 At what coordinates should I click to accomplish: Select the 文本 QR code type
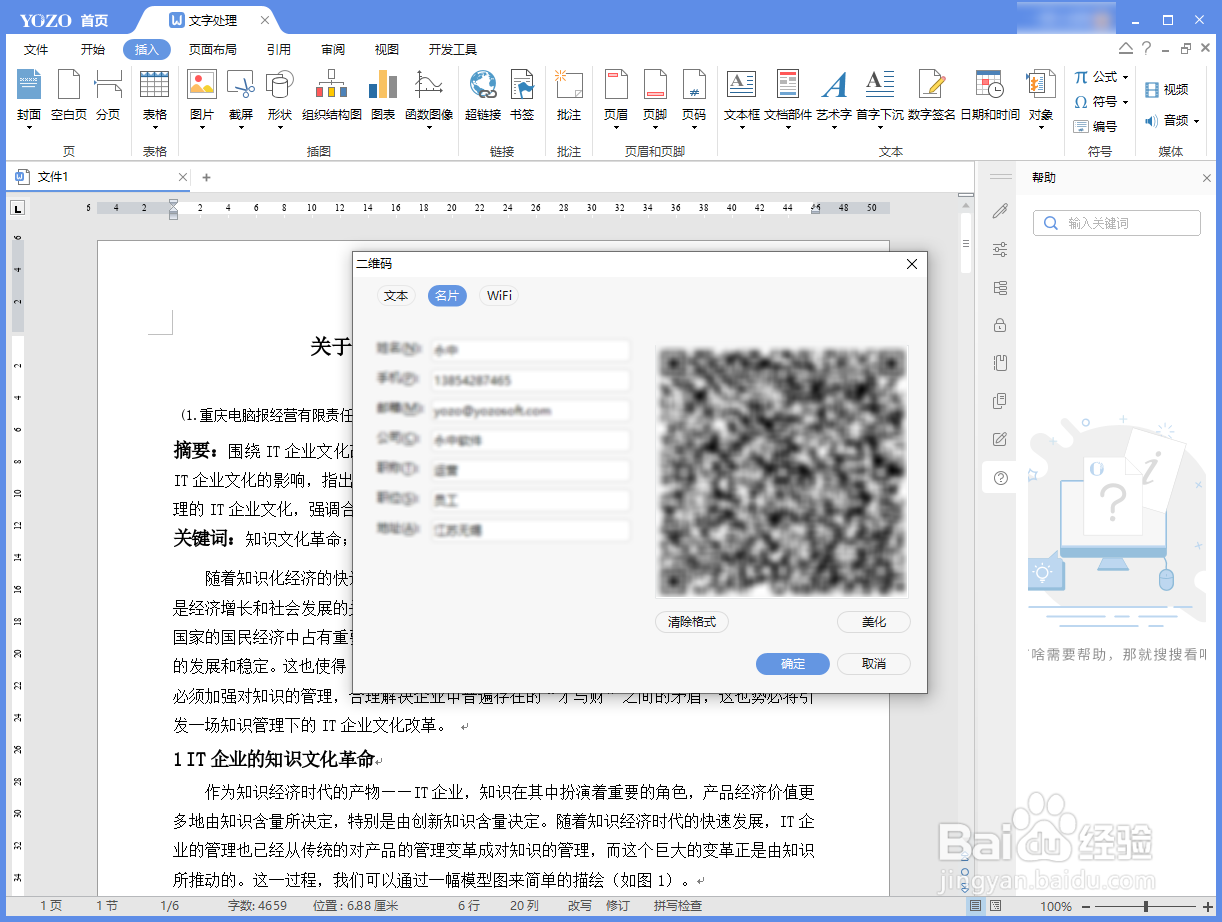tap(396, 296)
